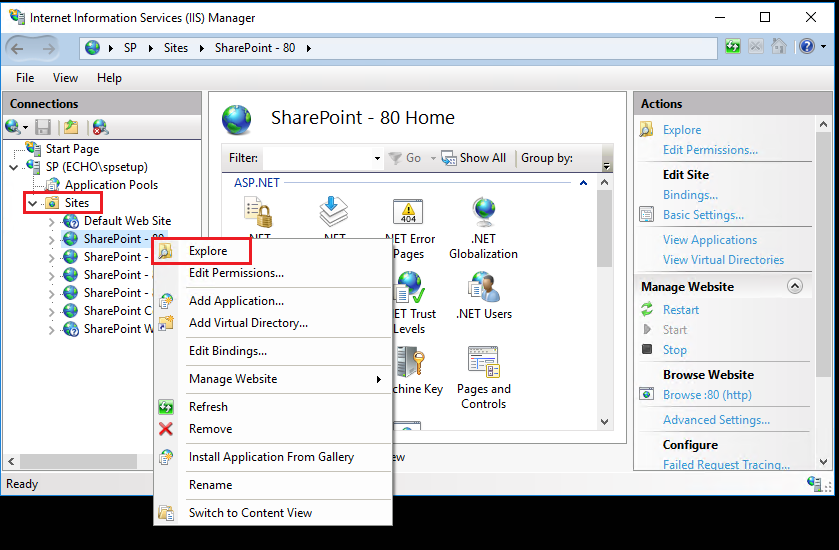Screen dimensions: 839x550
Task: Open the blue Help question mark icon
Action: click(806, 47)
